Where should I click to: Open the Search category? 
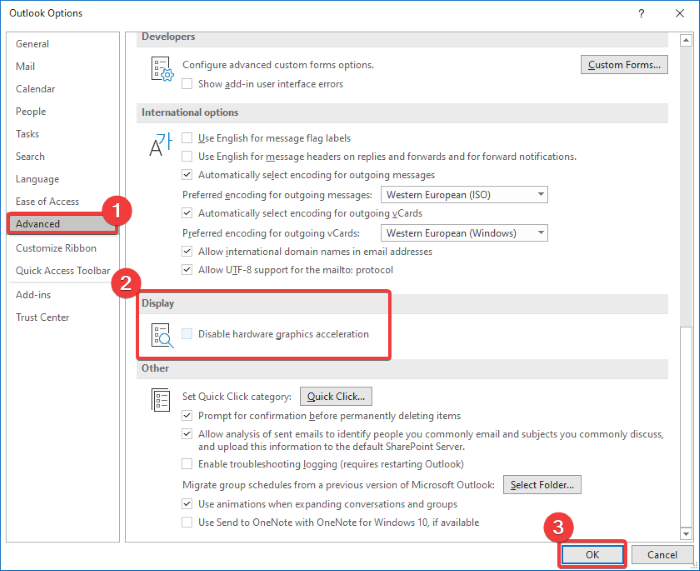click(63, 156)
